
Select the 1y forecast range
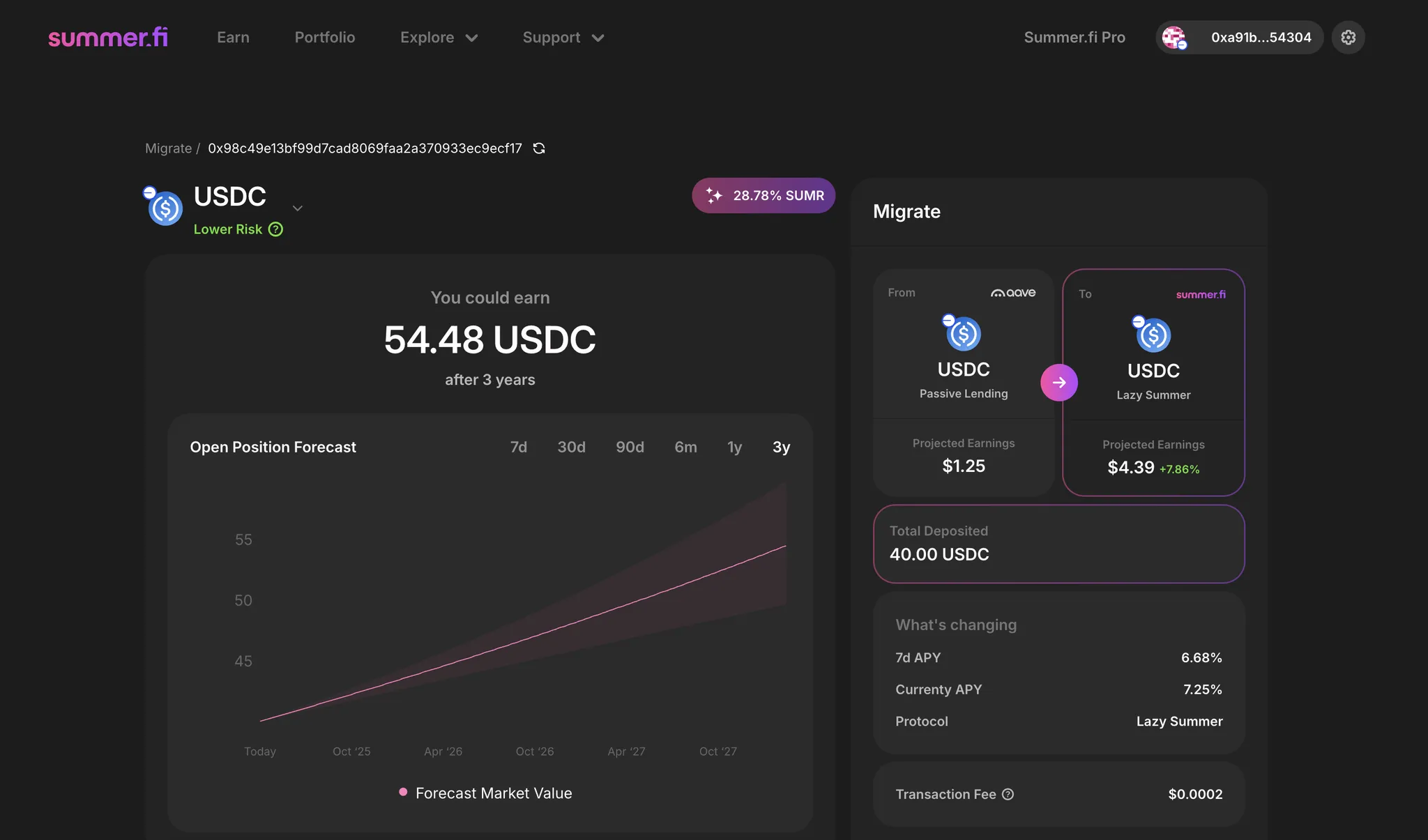734,447
